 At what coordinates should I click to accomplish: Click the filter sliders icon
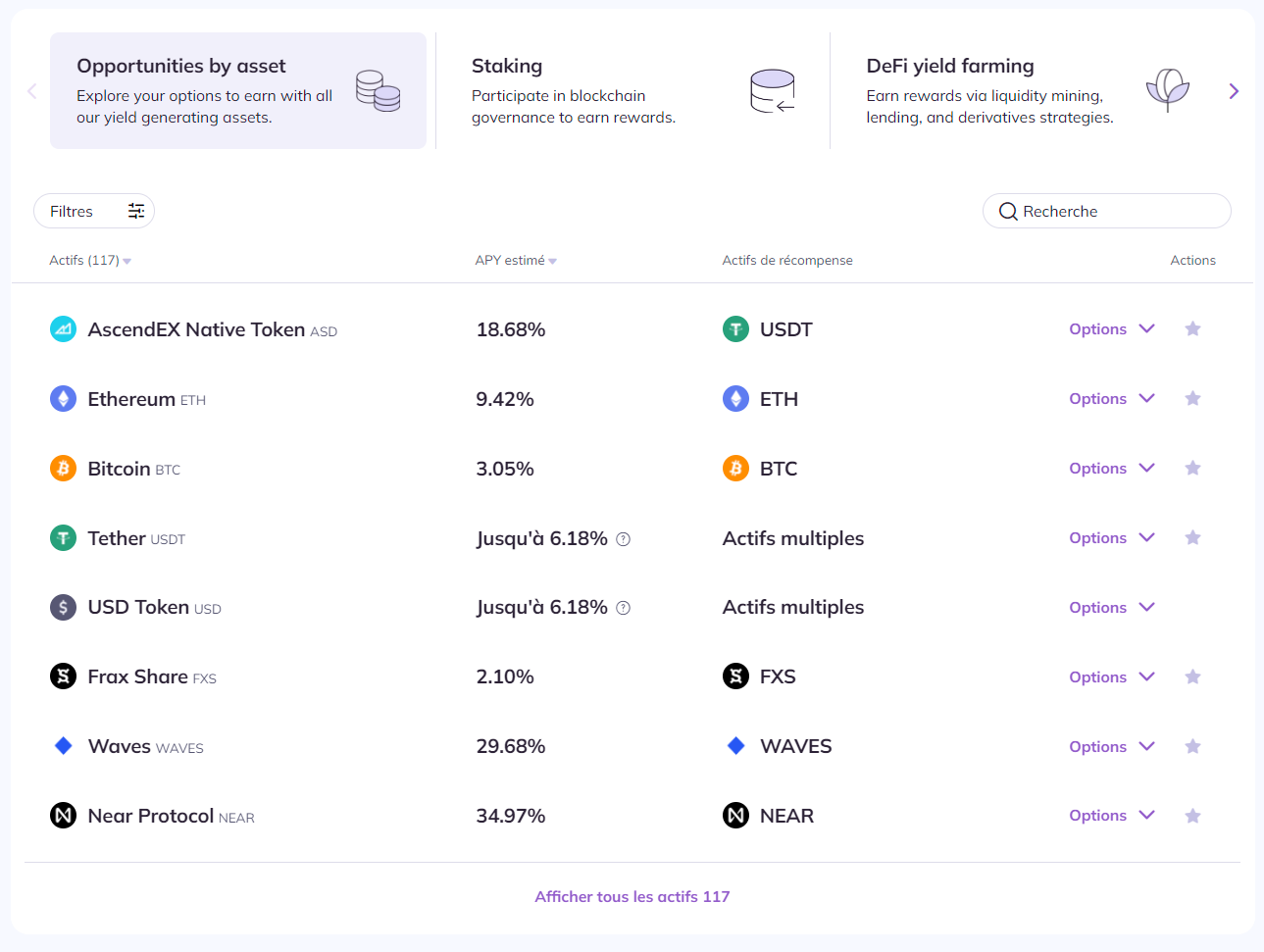pos(136,211)
